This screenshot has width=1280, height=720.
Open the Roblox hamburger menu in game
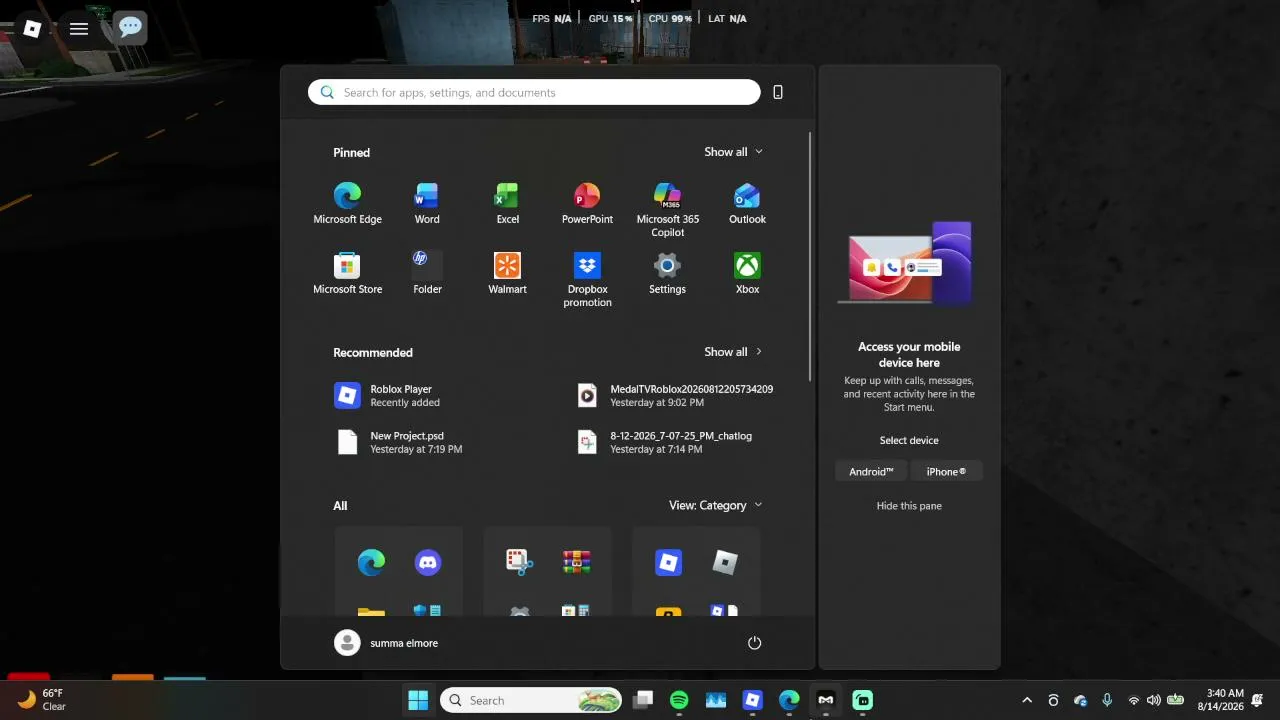tap(79, 29)
